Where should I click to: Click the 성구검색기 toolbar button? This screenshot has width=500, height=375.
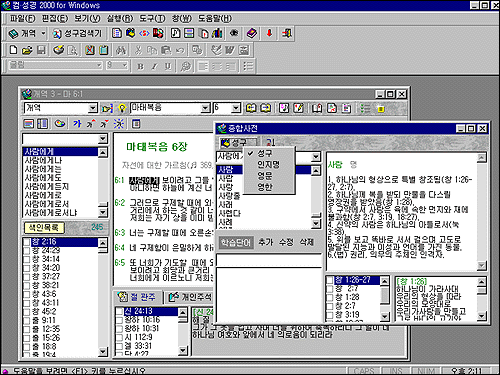[x=77, y=33]
